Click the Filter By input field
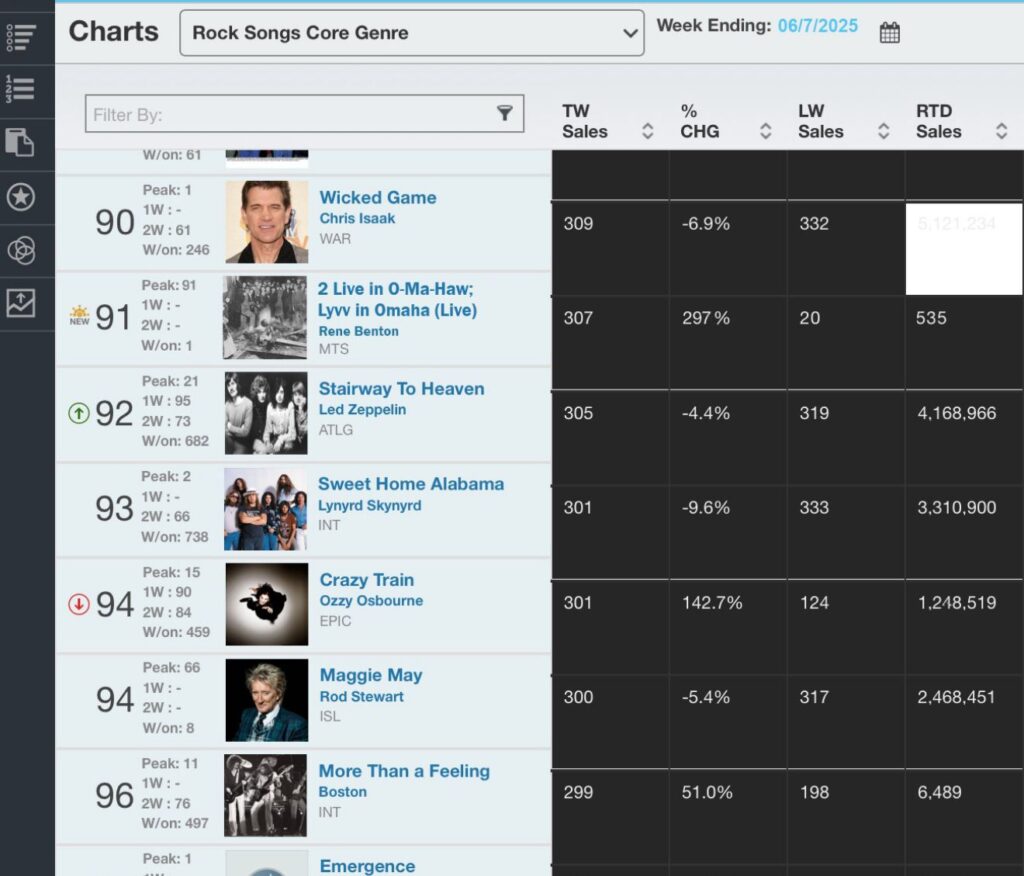The width and height of the screenshot is (1024, 876). tap(304, 114)
